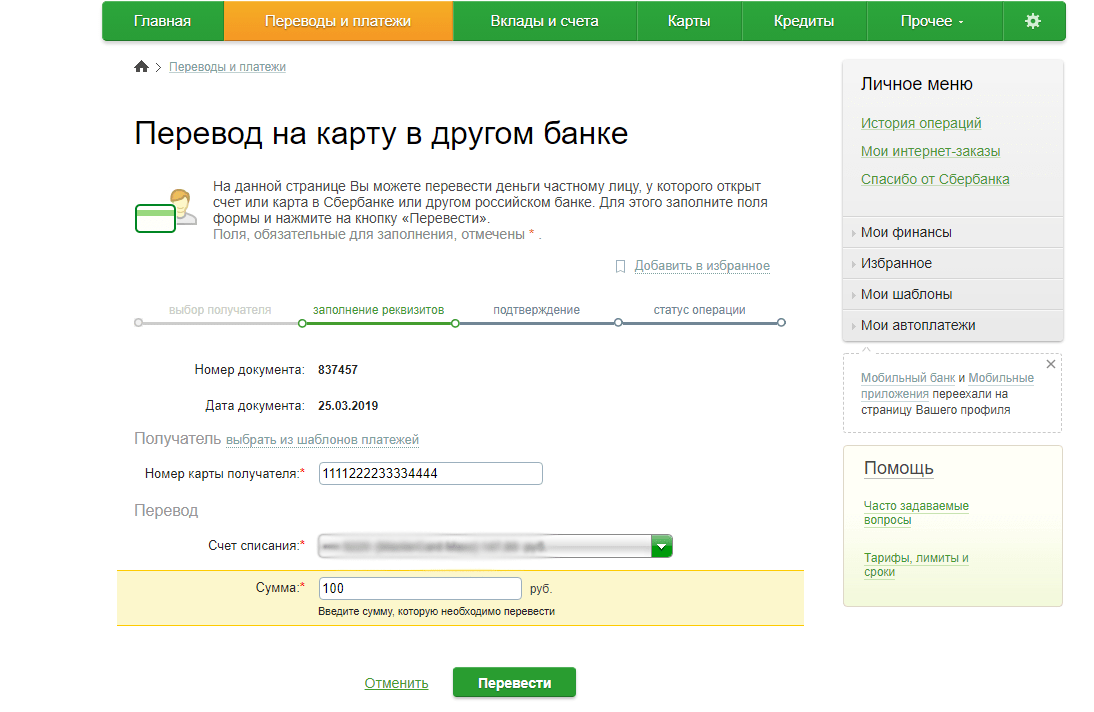Click the home icon in breadcrumb
Viewport: 1094px width, 712px height.
pos(141,67)
